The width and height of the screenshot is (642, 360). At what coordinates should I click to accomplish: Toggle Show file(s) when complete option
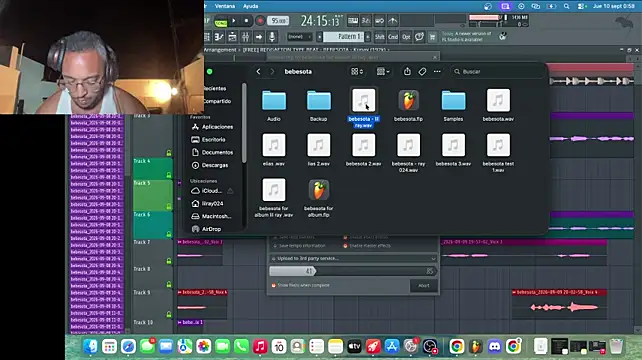(x=300, y=285)
